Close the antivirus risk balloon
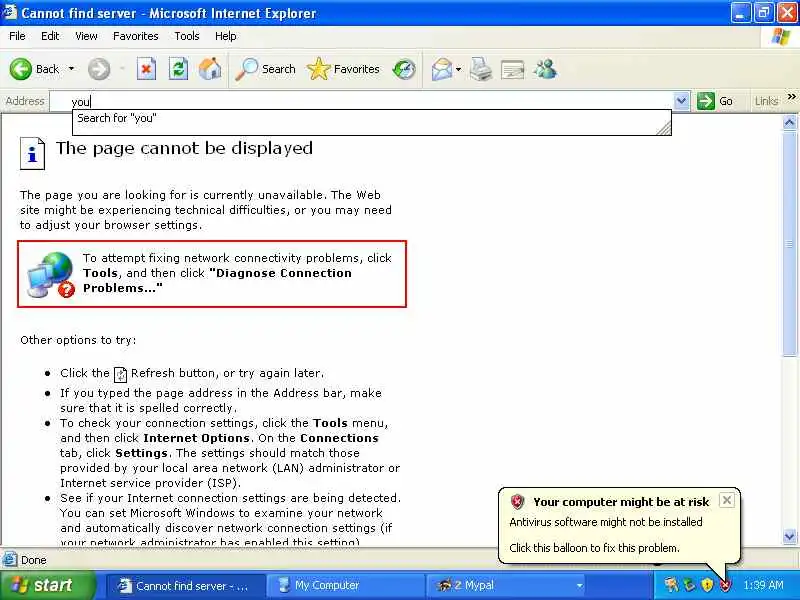The height and width of the screenshot is (600, 800). pyautogui.click(x=727, y=500)
